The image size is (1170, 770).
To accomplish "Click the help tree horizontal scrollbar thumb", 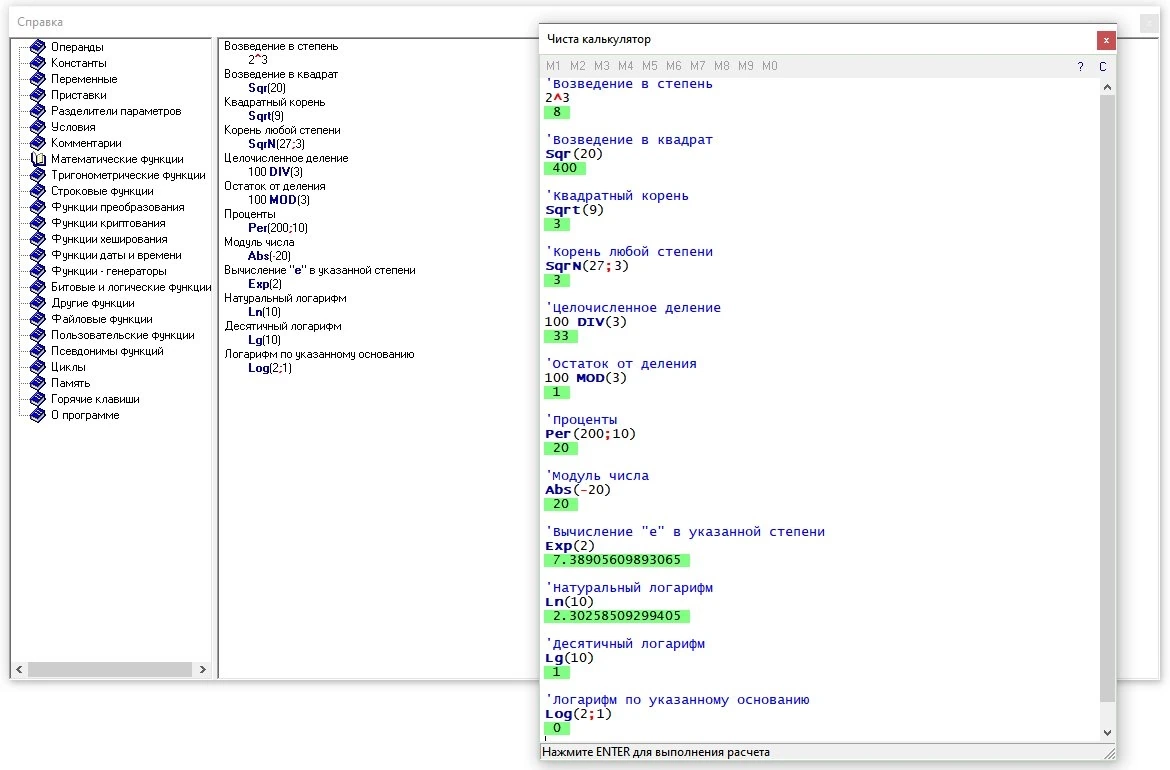I will pos(110,669).
